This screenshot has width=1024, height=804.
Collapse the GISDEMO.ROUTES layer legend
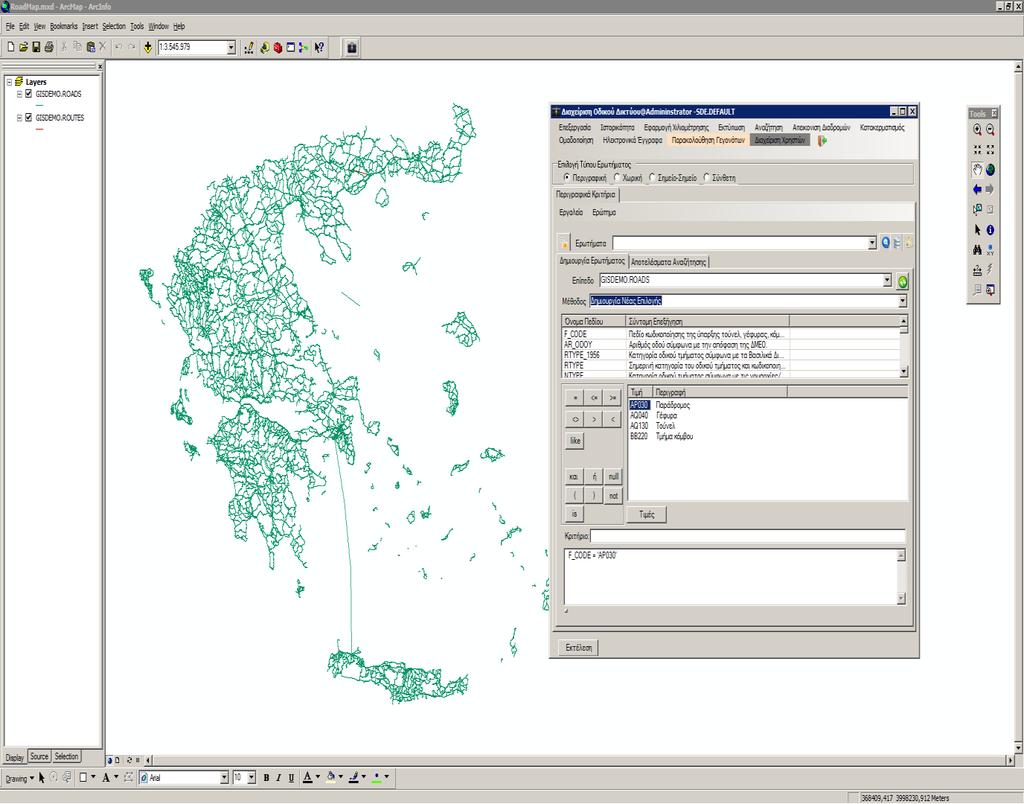pos(20,118)
